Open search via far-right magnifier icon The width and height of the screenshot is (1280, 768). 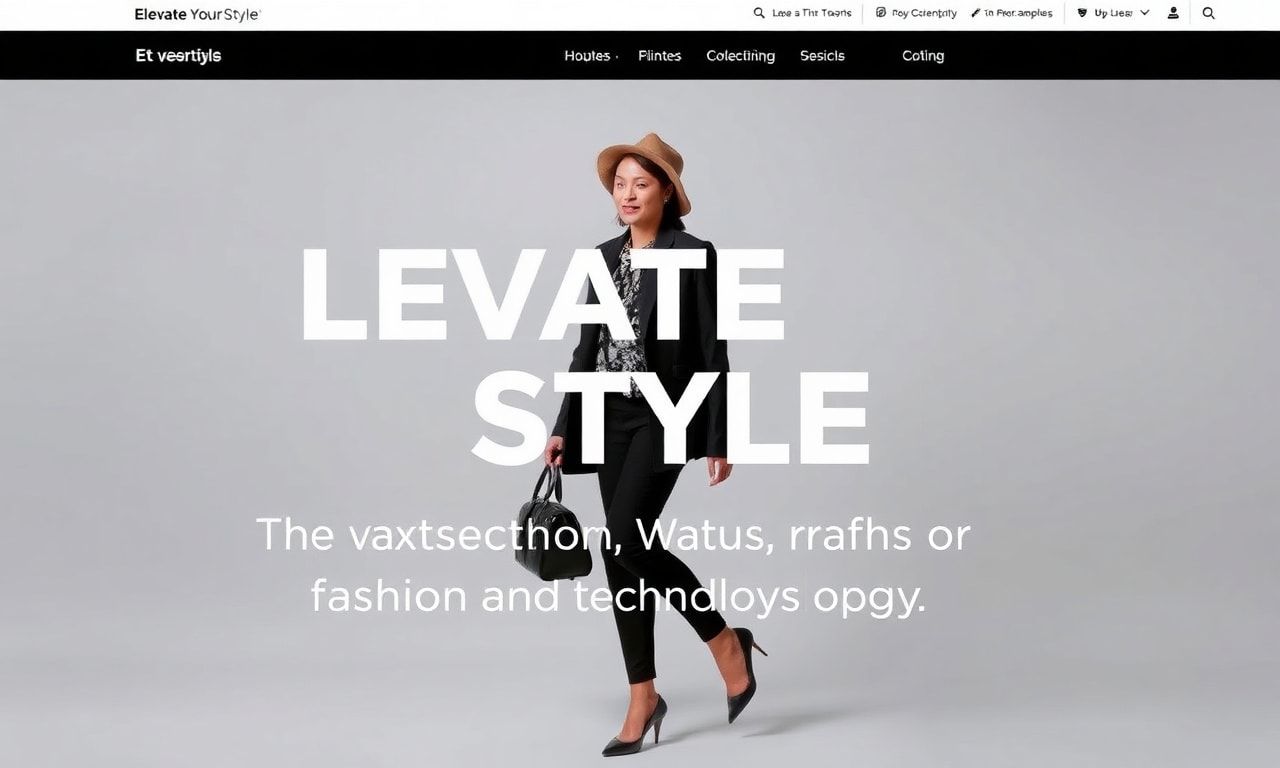pos(1208,13)
